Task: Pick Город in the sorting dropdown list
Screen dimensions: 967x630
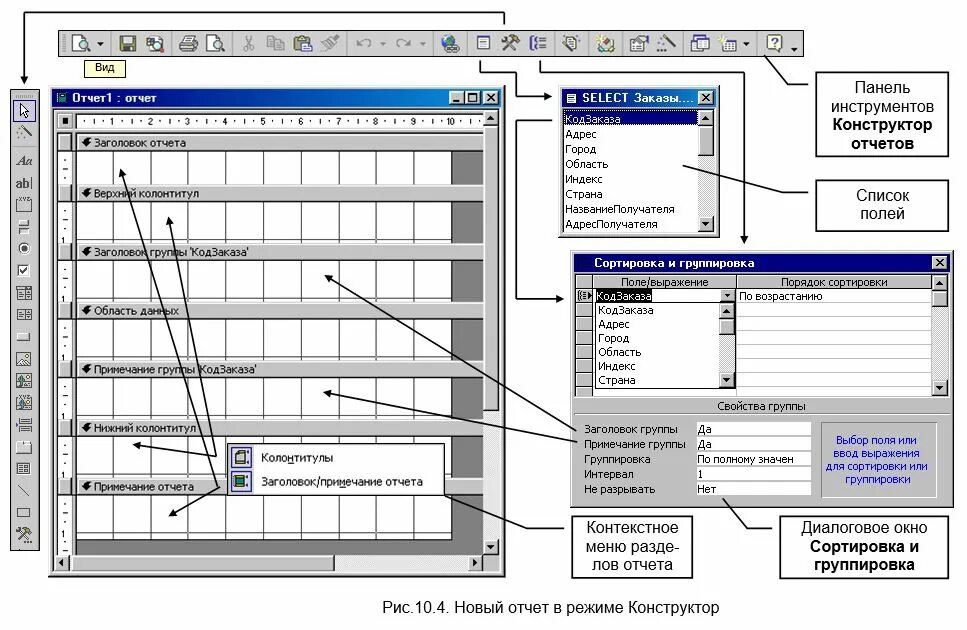Action: tap(614, 338)
